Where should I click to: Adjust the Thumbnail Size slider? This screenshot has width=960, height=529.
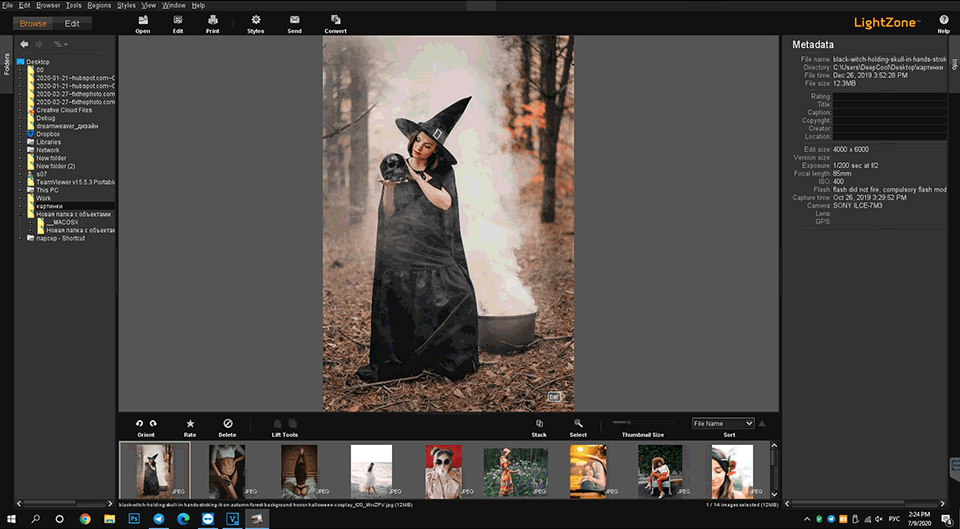642,422
